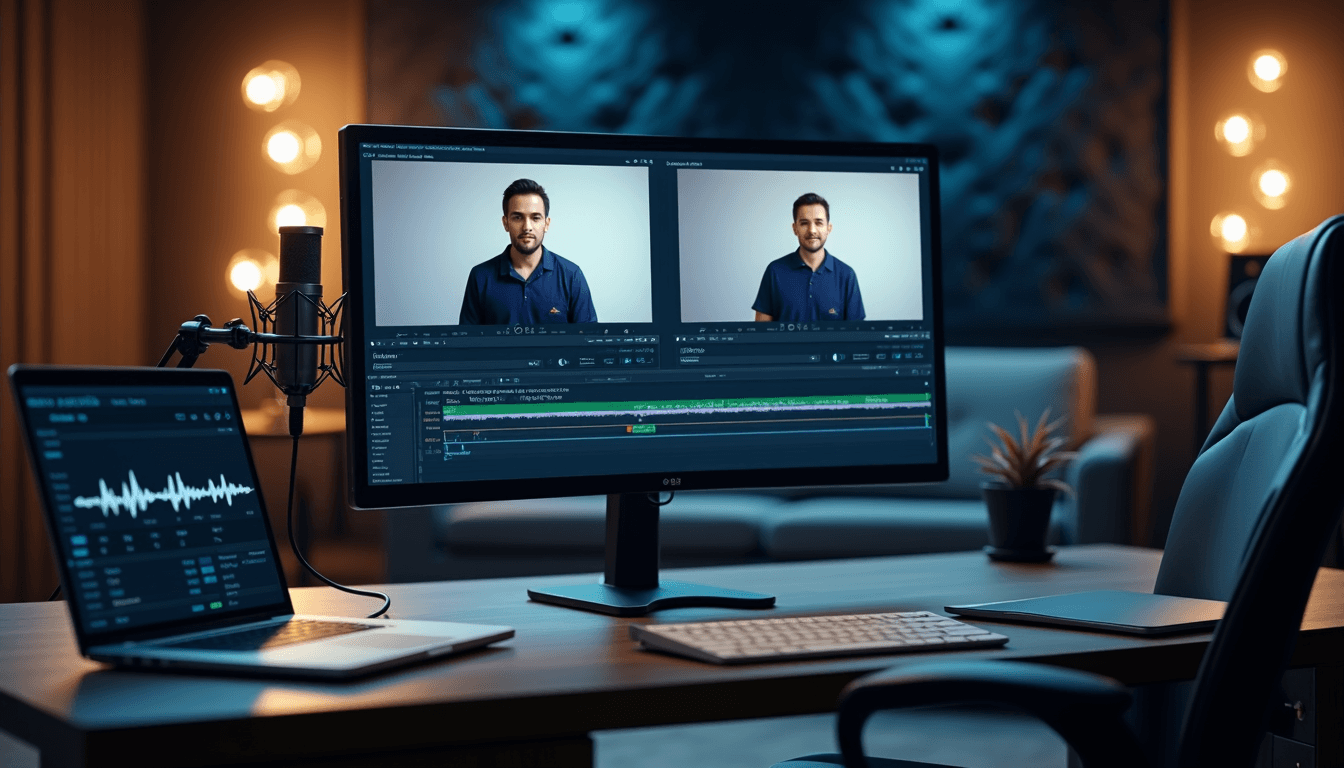Click the lavender audio waveform strip in the timeline

pyautogui.click(x=687, y=412)
